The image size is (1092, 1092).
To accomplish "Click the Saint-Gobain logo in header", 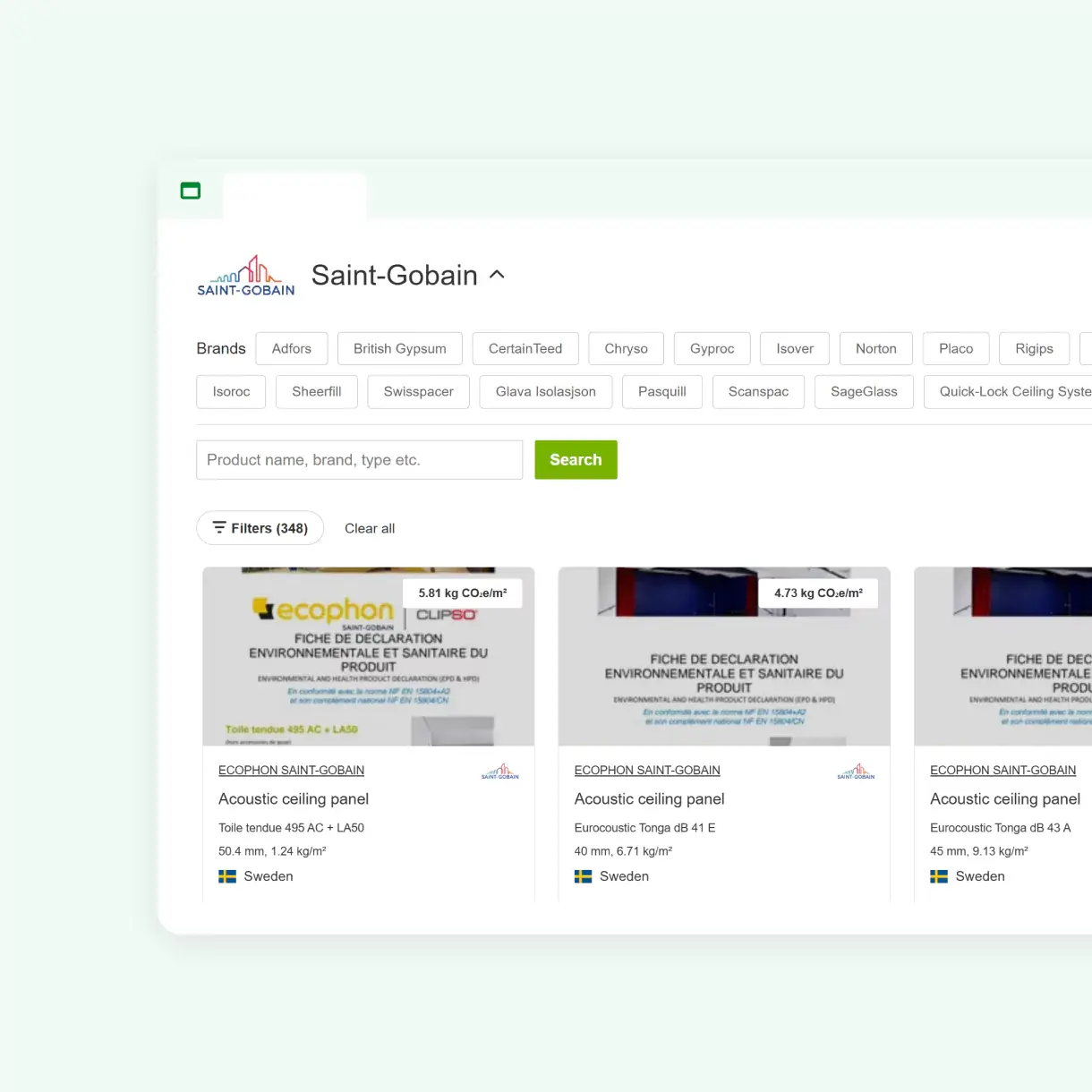I will click(x=246, y=275).
